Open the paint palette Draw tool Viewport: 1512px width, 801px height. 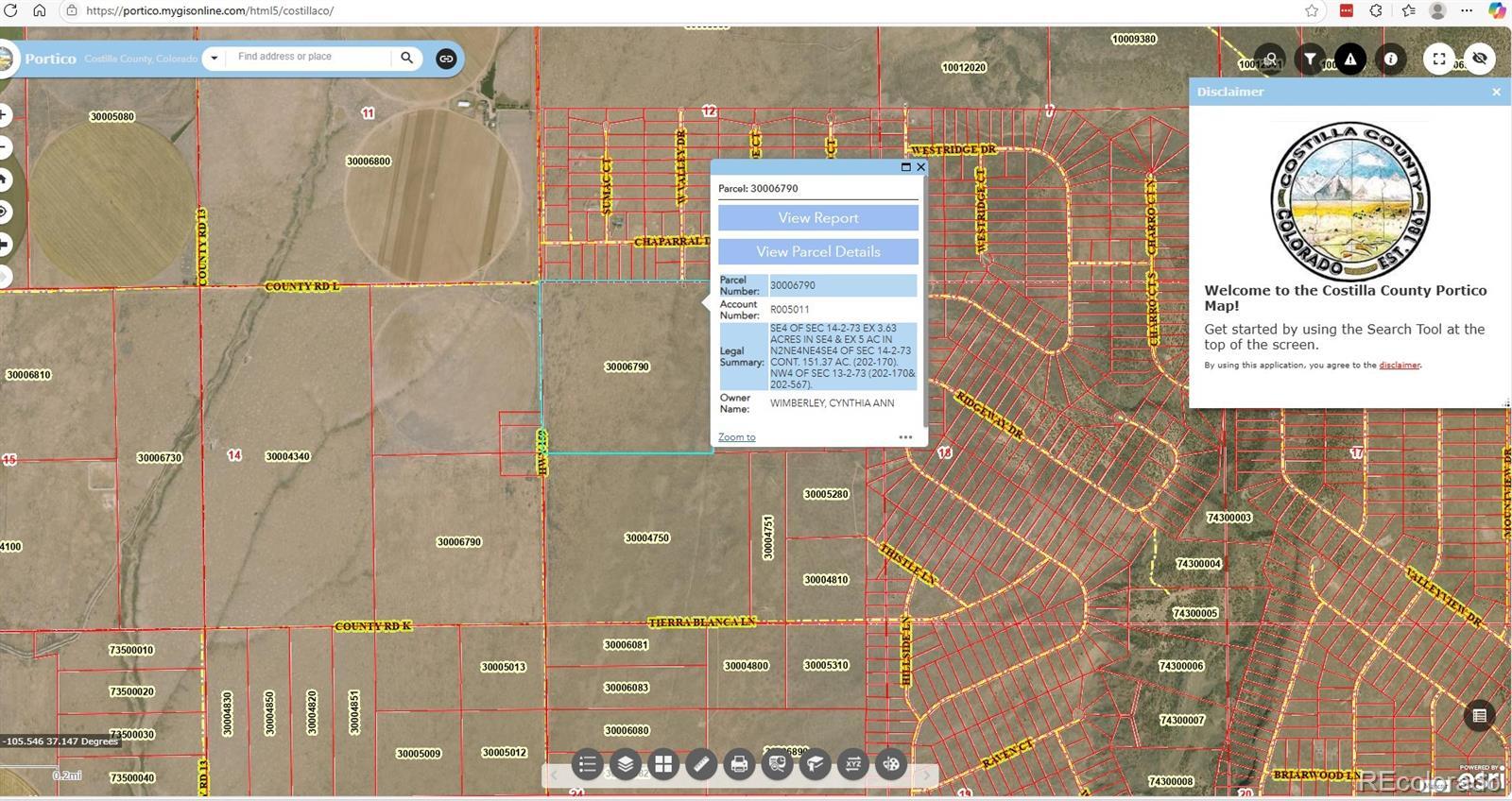pyautogui.click(x=891, y=764)
